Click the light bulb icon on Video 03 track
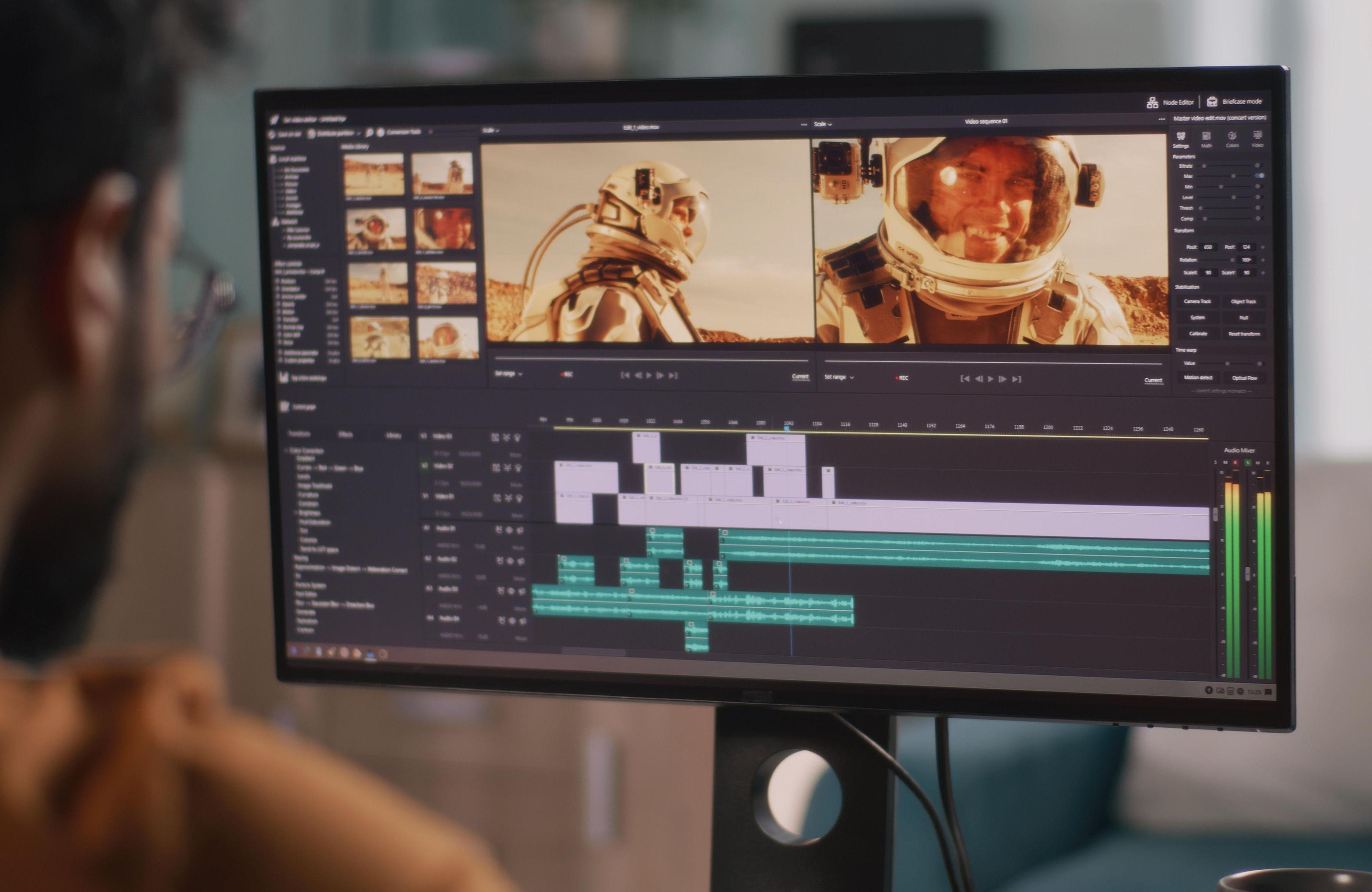 tap(517, 438)
